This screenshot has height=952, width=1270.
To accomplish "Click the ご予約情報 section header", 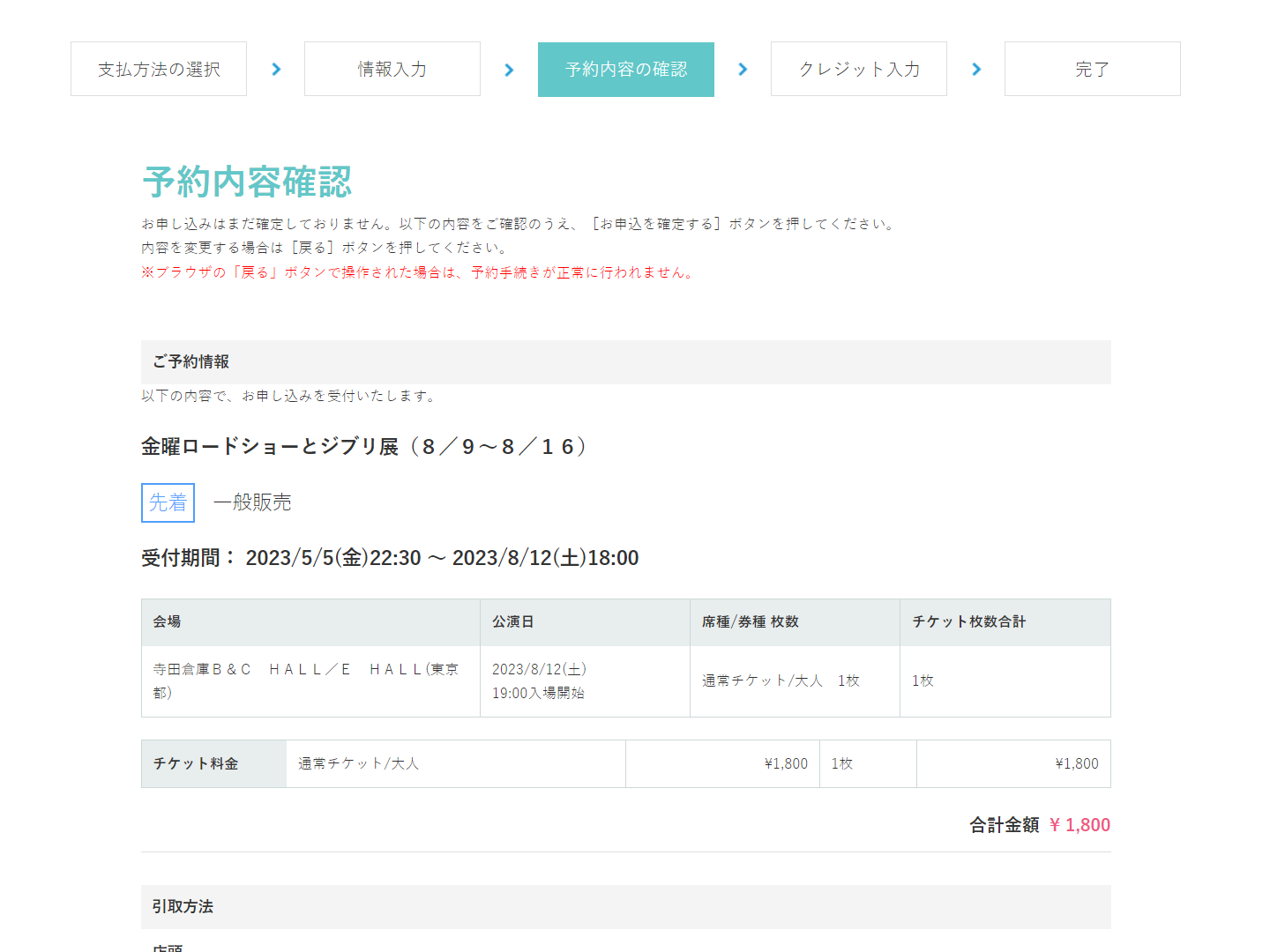I will (626, 362).
